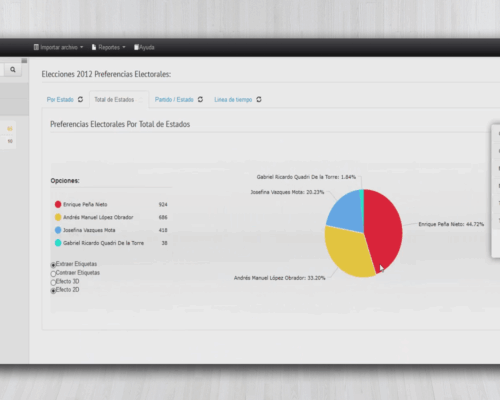Select Contraer Etiquetas radio option
The image size is (500, 400).
(53, 274)
